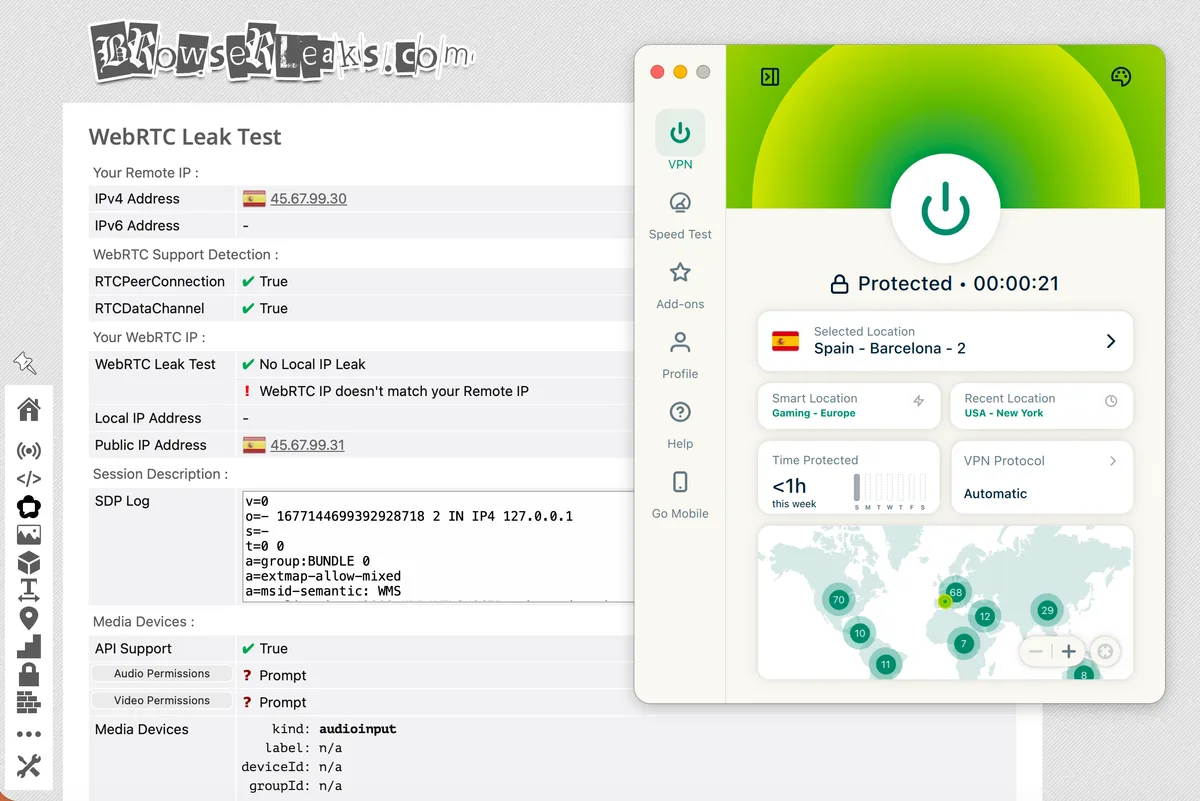Open the Speed Test section
The image size is (1200, 801).
coord(680,215)
